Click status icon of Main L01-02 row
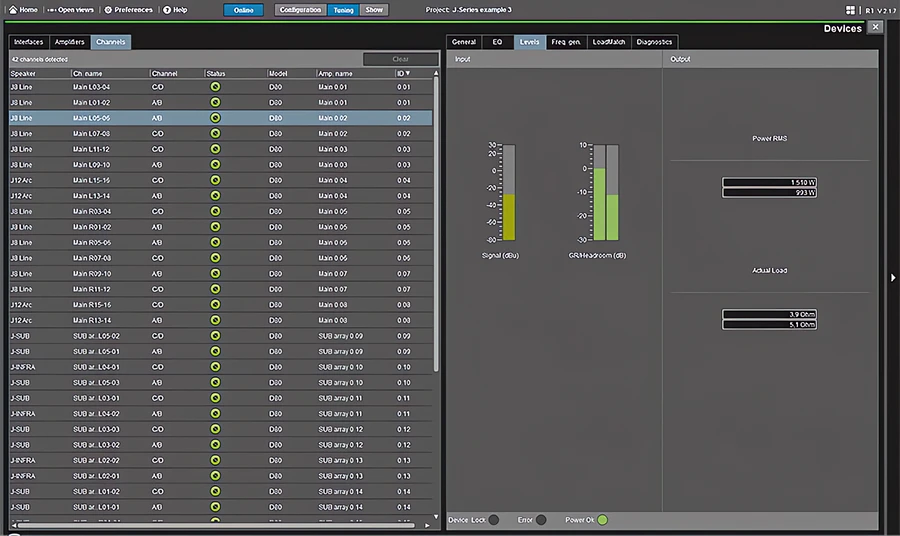900x536 pixels. click(x=215, y=102)
